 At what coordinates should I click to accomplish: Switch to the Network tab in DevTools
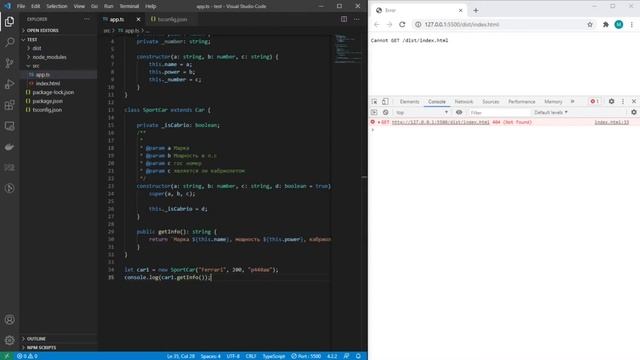(464, 101)
